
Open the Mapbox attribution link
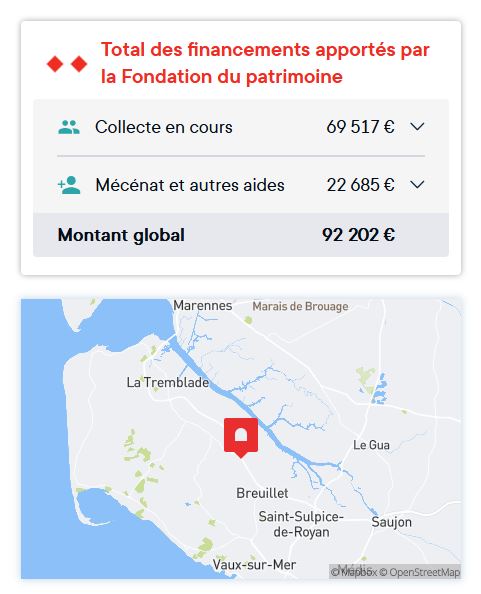(354, 572)
